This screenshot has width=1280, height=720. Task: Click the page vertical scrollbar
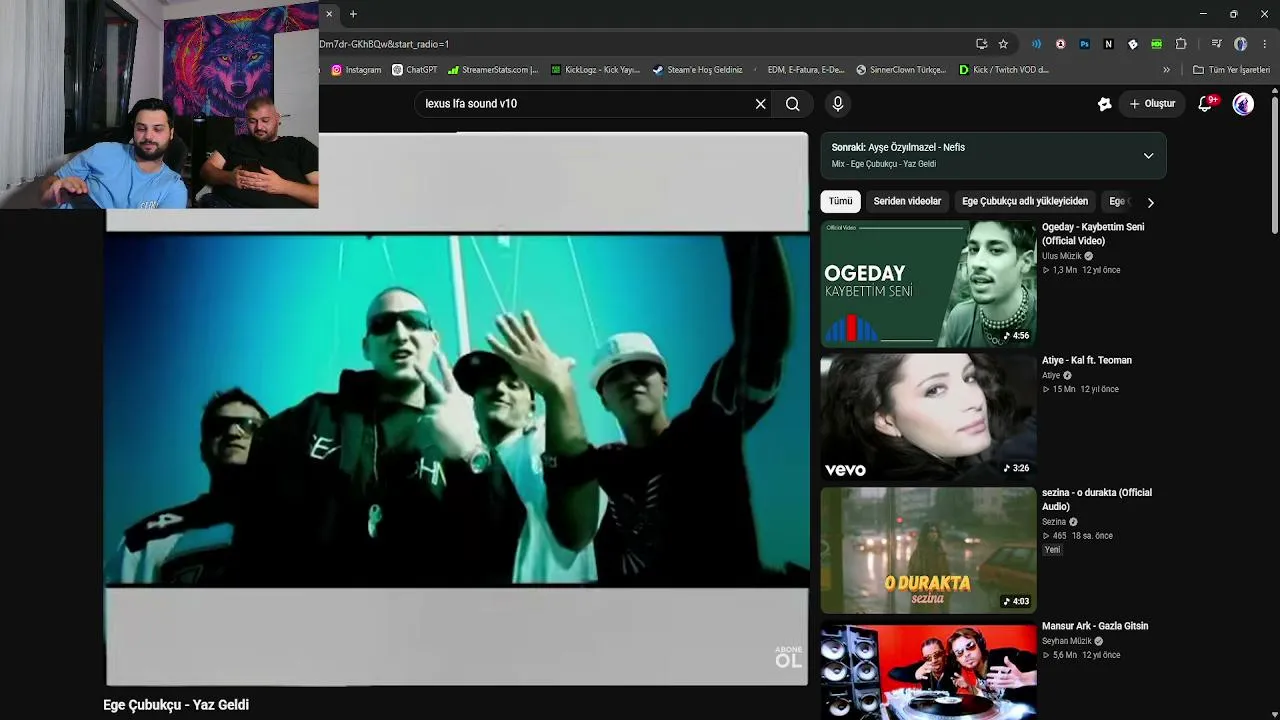click(x=1274, y=165)
